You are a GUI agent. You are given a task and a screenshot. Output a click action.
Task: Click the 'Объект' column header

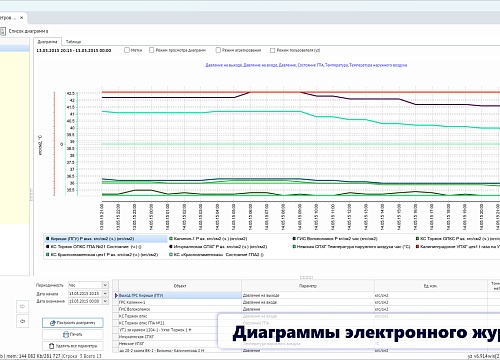(180, 286)
